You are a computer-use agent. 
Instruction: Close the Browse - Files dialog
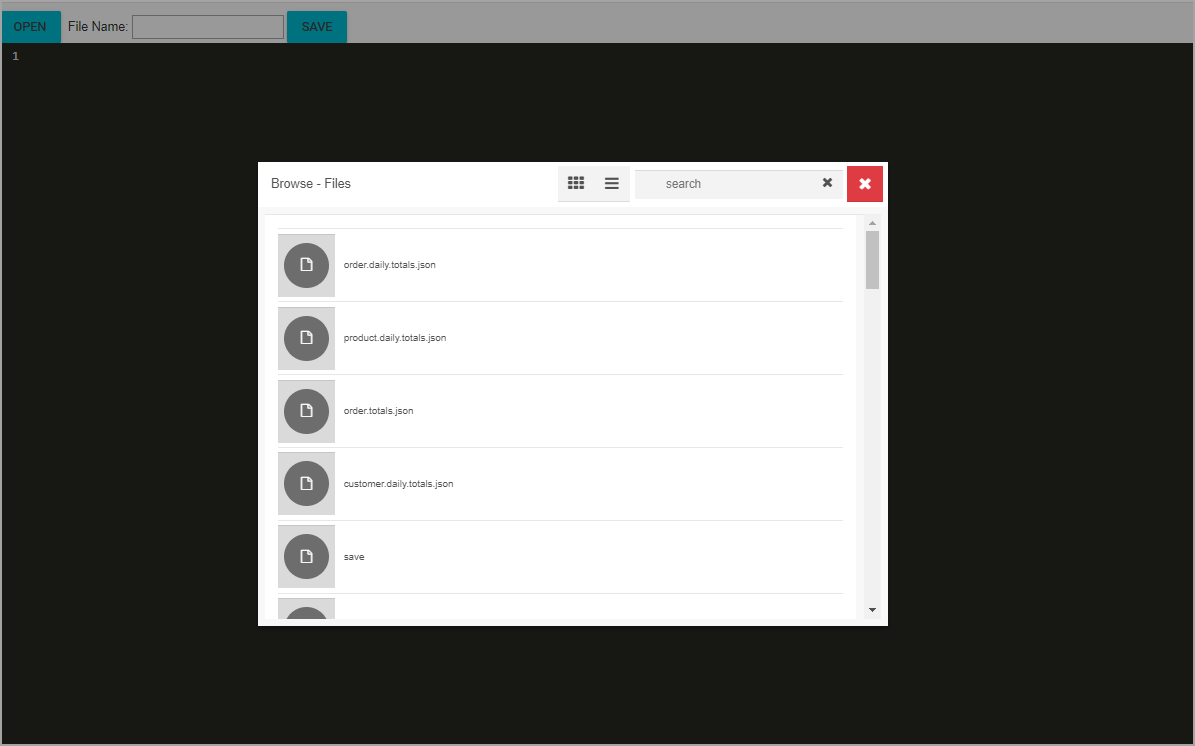[x=865, y=184]
